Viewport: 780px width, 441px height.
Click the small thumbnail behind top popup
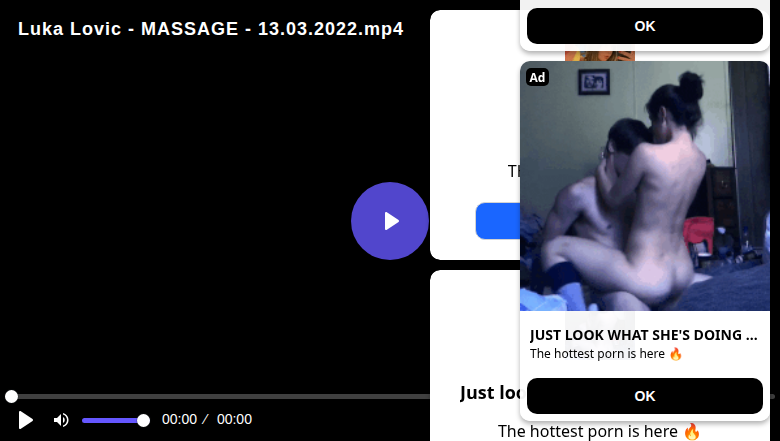pos(600,56)
